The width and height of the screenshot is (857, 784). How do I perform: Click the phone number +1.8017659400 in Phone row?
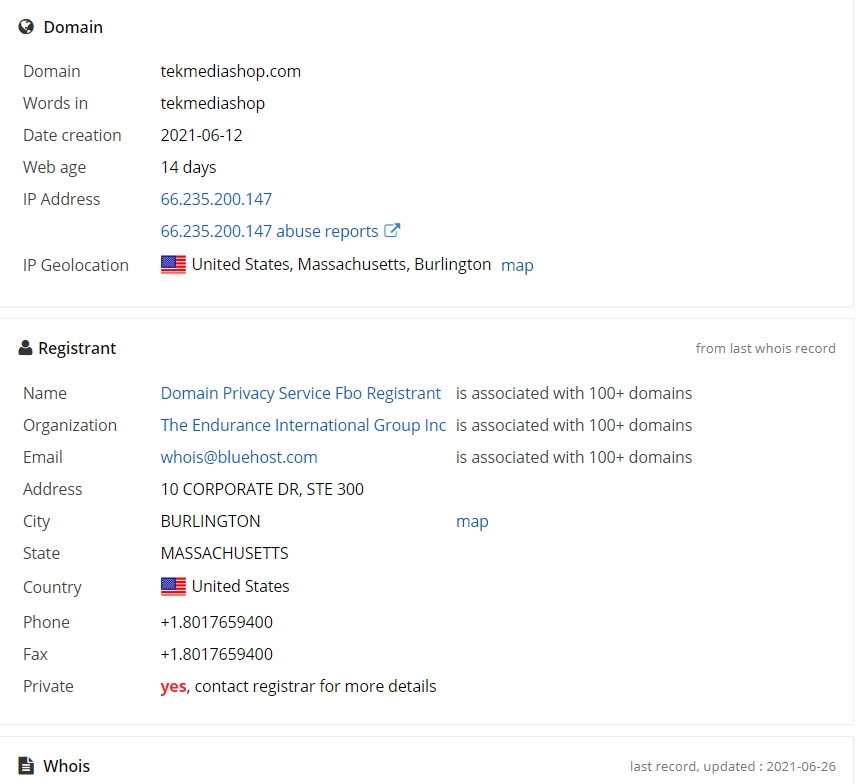(x=216, y=622)
